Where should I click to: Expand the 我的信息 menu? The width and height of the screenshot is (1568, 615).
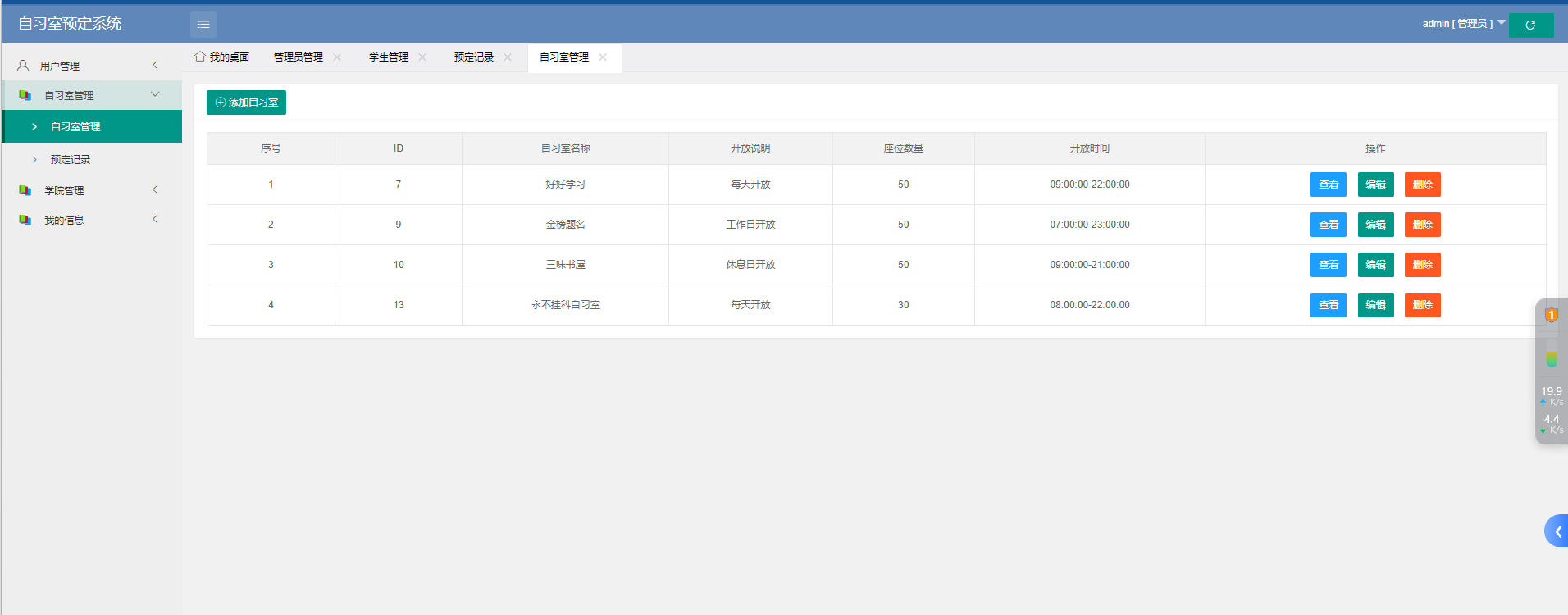[x=91, y=220]
